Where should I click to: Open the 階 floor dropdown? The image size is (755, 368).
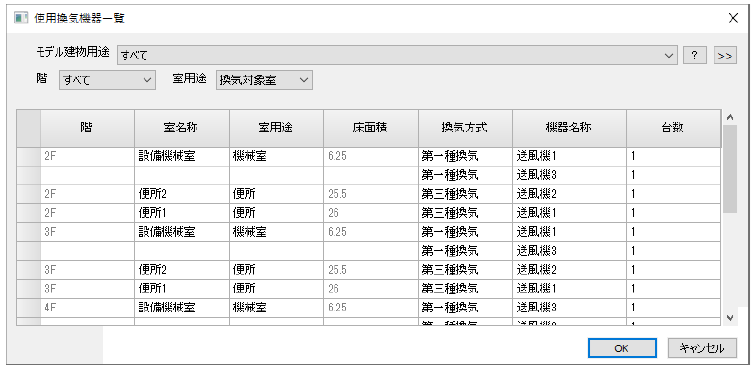pyautogui.click(x=107, y=80)
